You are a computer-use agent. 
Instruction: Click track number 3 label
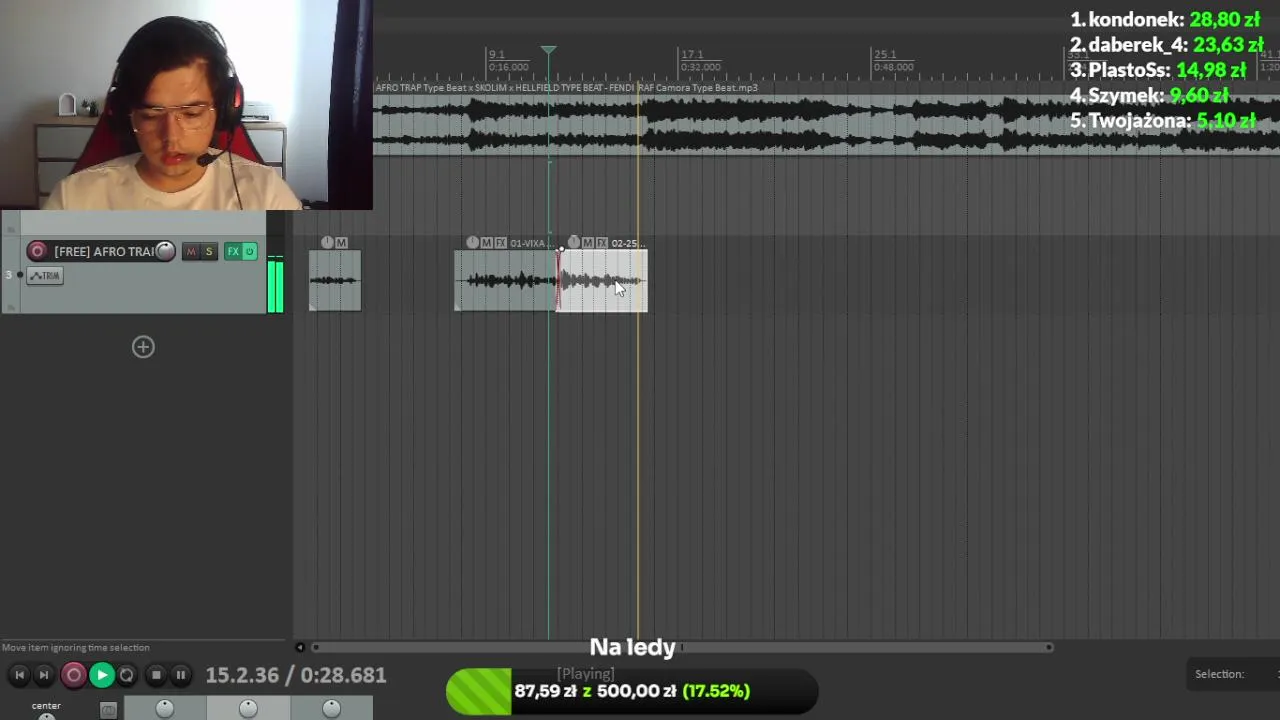click(x=9, y=275)
